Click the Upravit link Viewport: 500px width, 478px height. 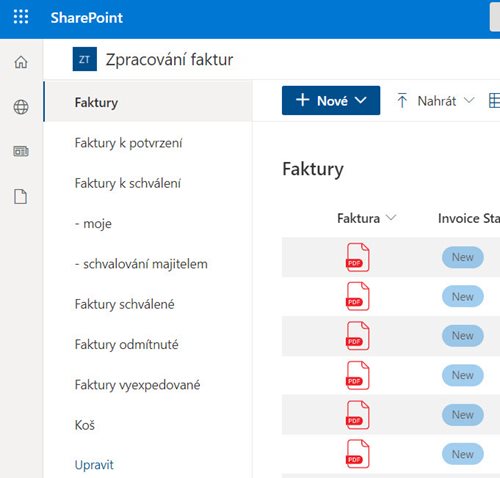[94, 465]
